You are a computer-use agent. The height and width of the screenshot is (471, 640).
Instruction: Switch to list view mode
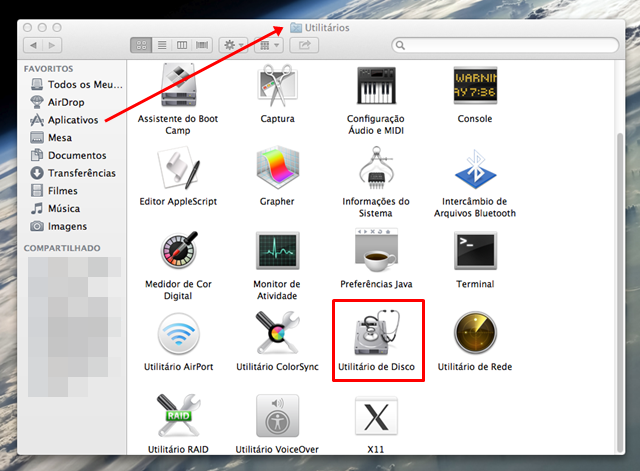pos(162,45)
